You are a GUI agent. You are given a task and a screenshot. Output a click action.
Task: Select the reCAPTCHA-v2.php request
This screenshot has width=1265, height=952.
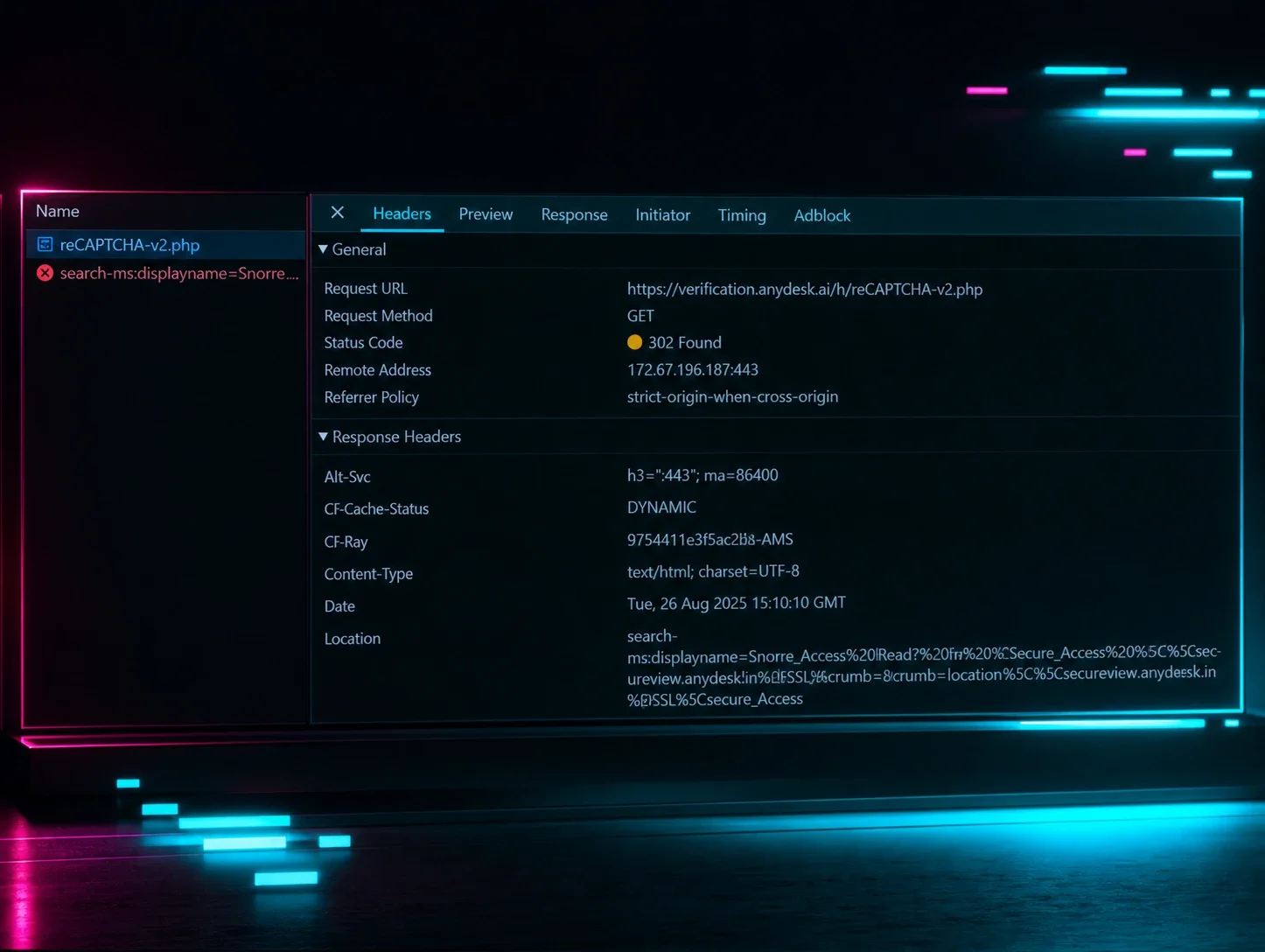point(164,245)
